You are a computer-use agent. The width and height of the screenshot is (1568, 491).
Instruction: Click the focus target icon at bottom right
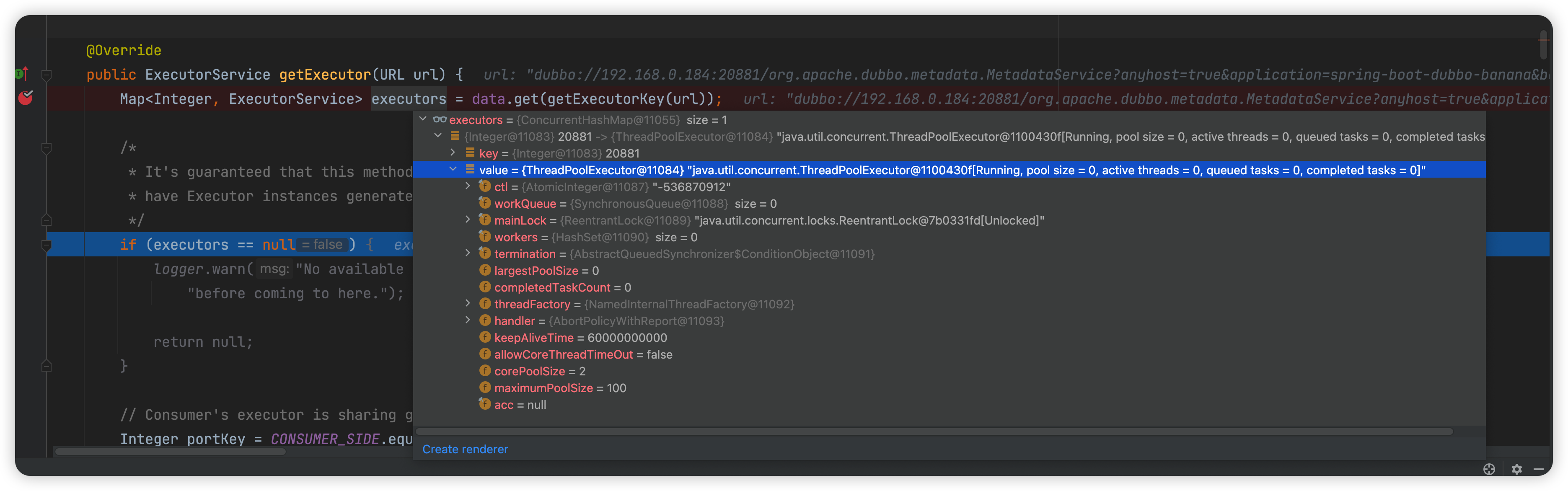[1489, 469]
